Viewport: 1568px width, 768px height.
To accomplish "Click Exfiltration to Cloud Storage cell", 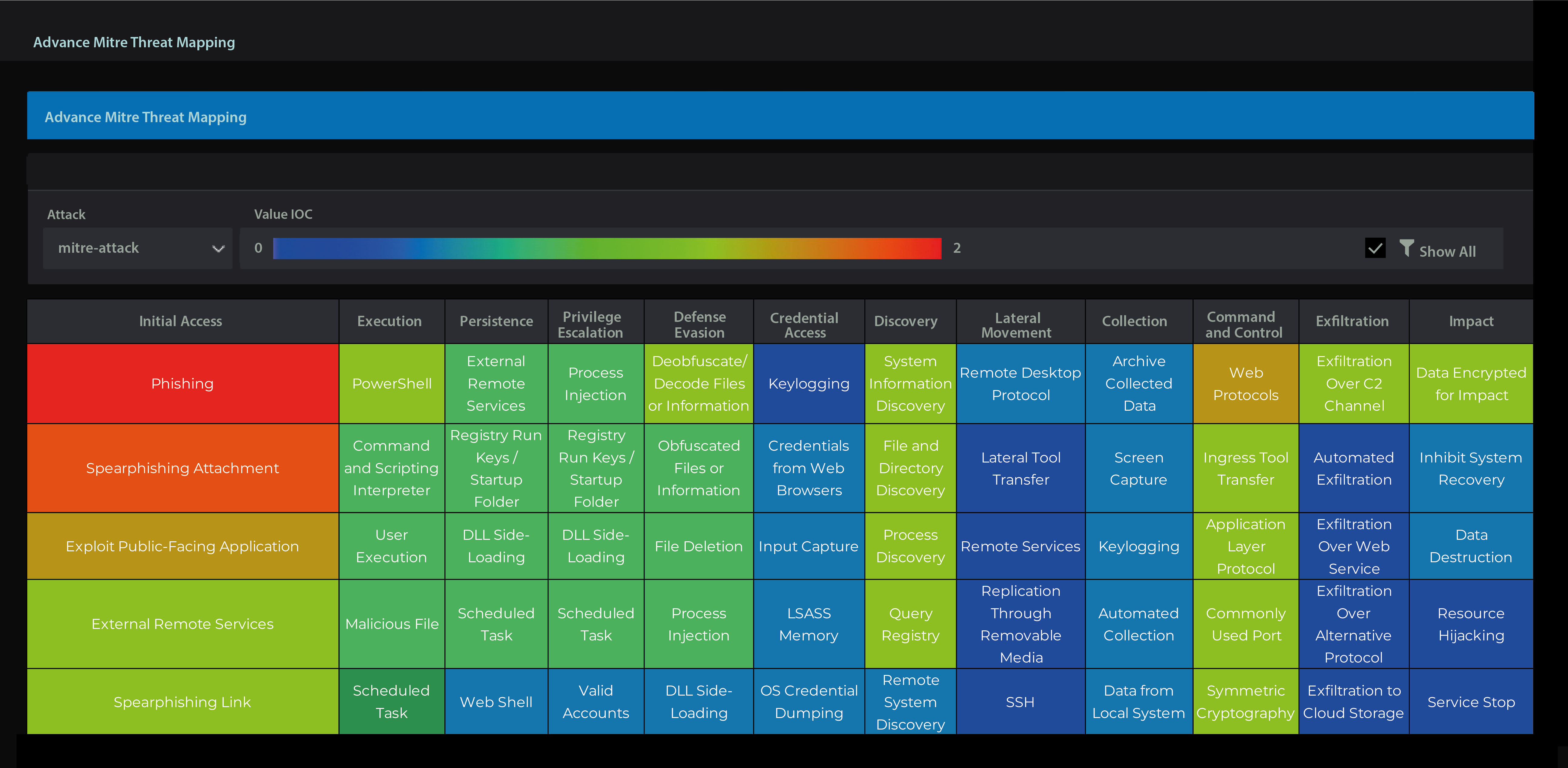I will tap(1354, 702).
